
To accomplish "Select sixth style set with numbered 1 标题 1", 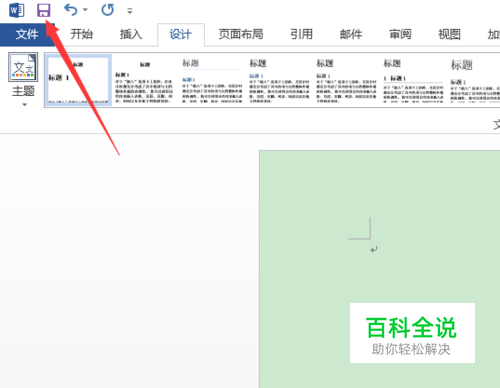I will 413,81.
